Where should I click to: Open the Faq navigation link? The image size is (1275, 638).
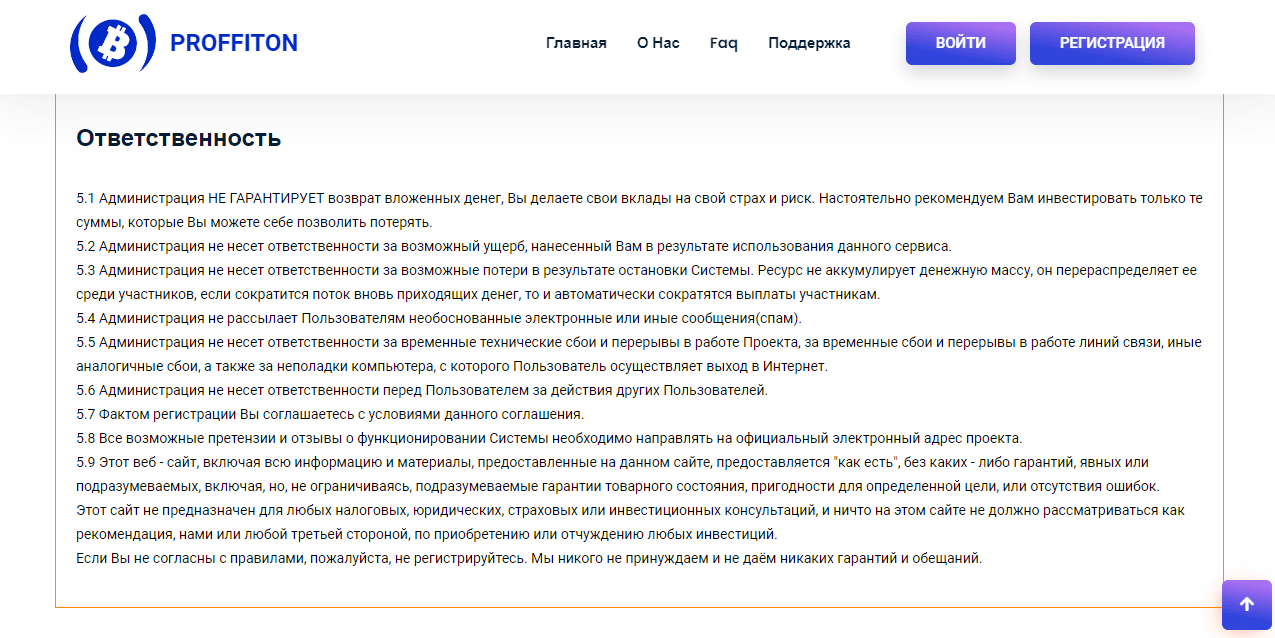pos(723,43)
